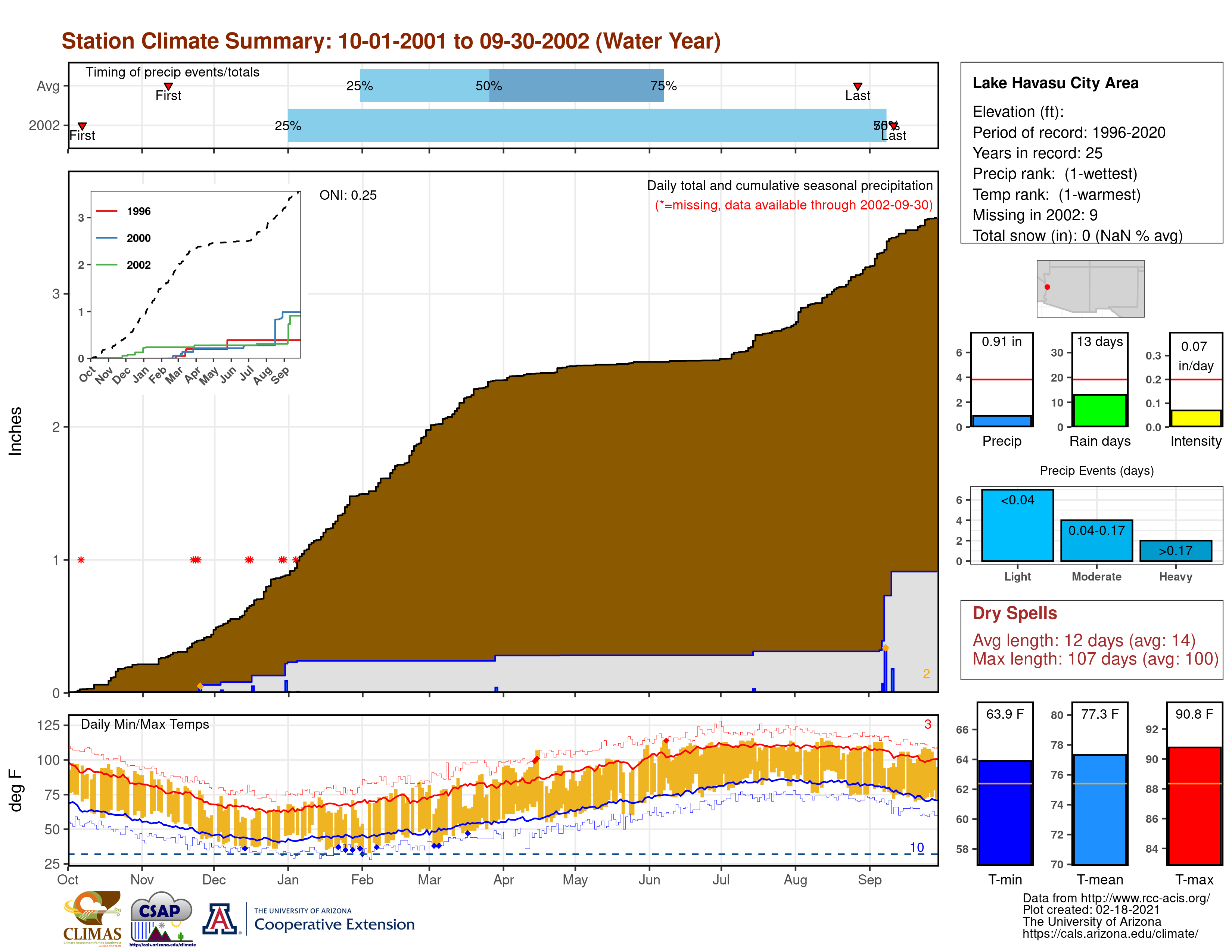Click the orange number 2 in precipitation plot
The height and width of the screenshot is (952, 1232).
click(926, 673)
